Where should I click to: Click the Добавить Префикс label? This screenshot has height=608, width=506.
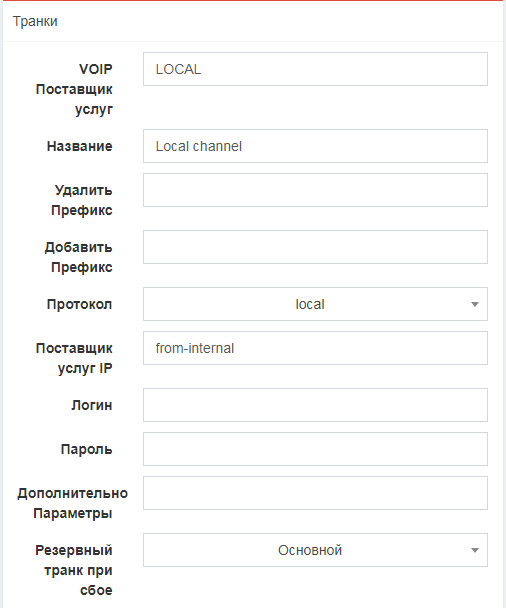78,257
